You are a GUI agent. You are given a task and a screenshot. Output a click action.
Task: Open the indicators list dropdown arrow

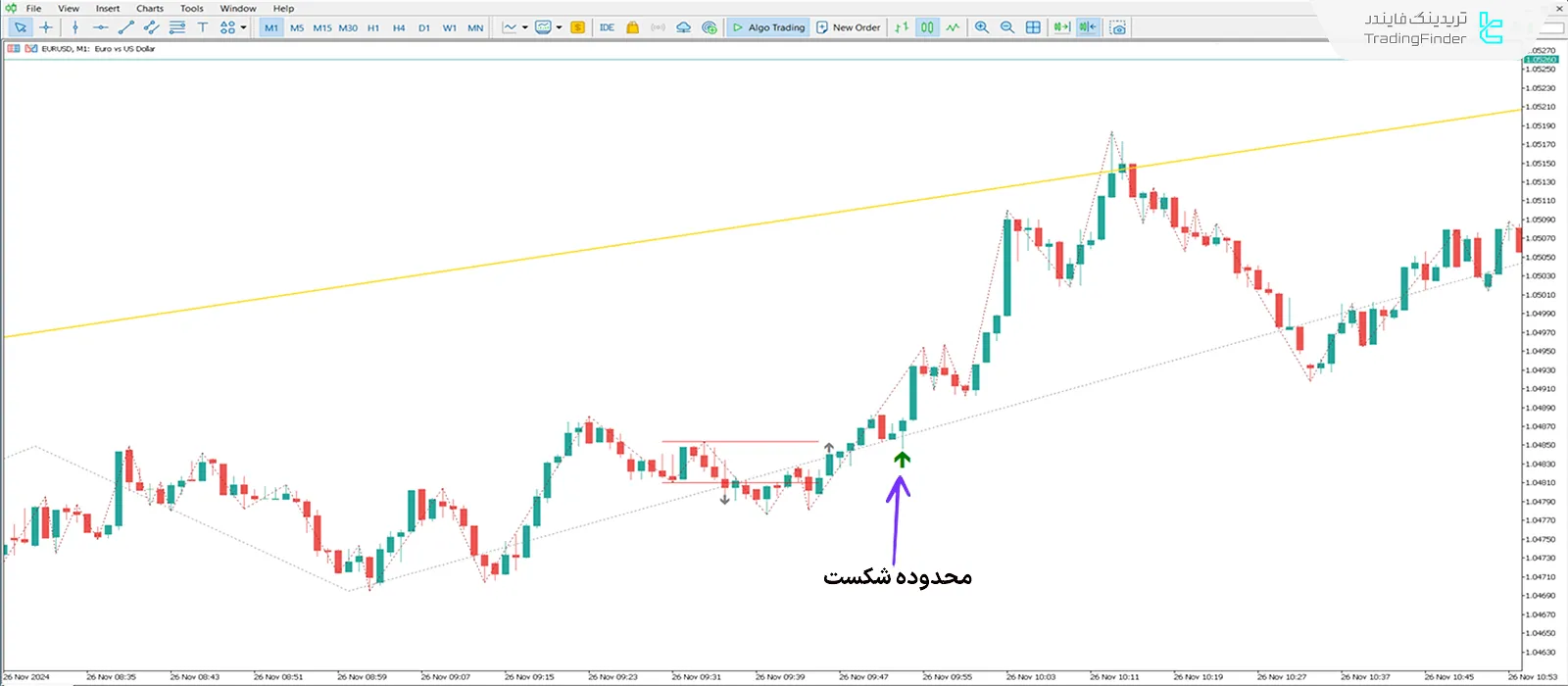(525, 27)
